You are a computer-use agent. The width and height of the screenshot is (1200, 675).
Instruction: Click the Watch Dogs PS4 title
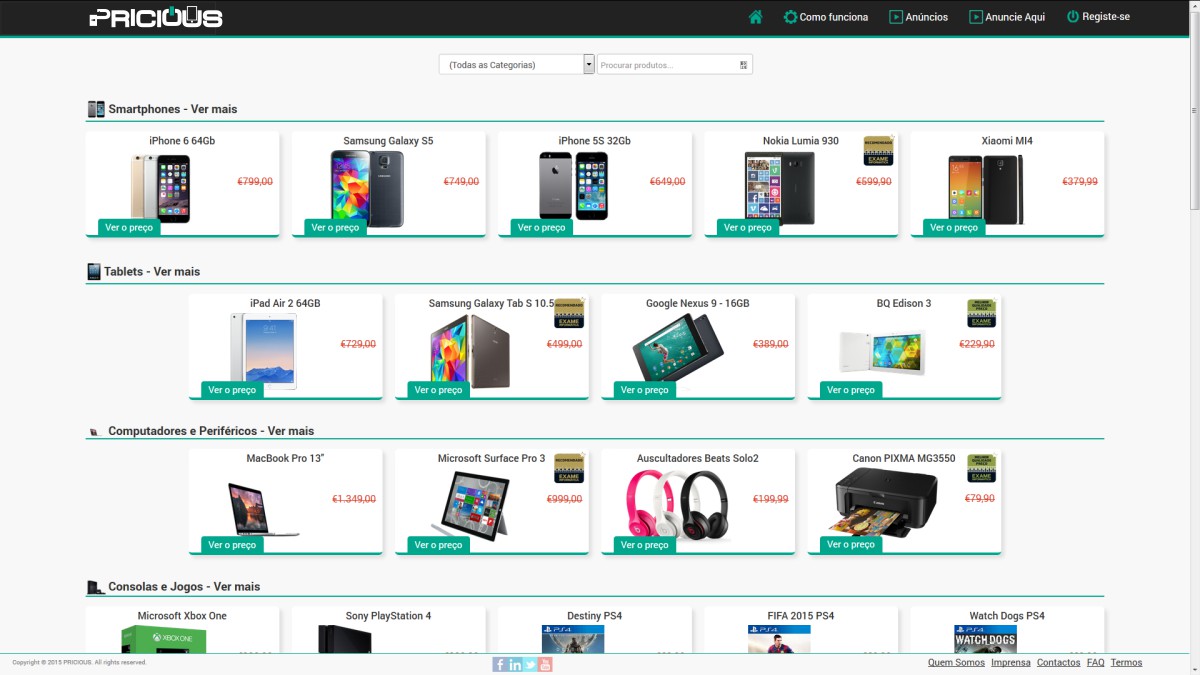1007,616
